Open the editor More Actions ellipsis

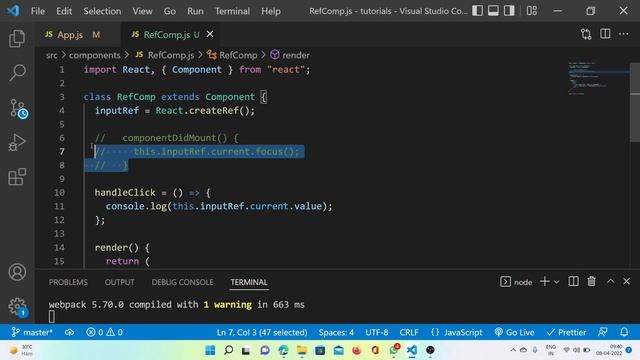coord(623,34)
